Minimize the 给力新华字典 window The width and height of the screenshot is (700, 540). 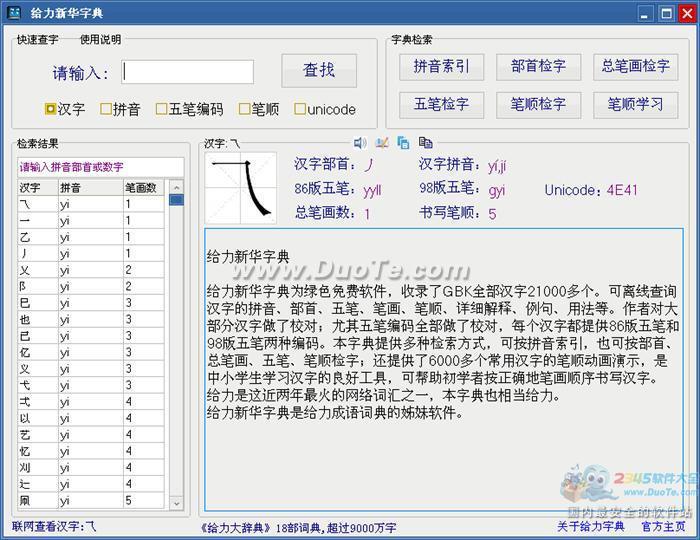pos(645,14)
